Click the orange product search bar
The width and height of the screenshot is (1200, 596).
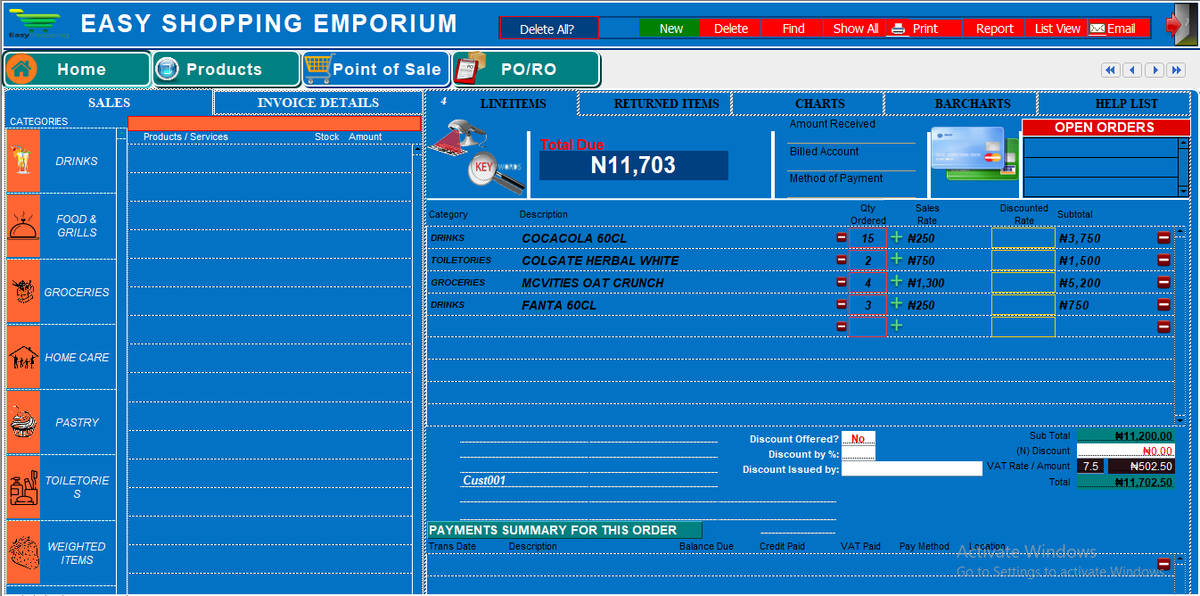[274, 123]
